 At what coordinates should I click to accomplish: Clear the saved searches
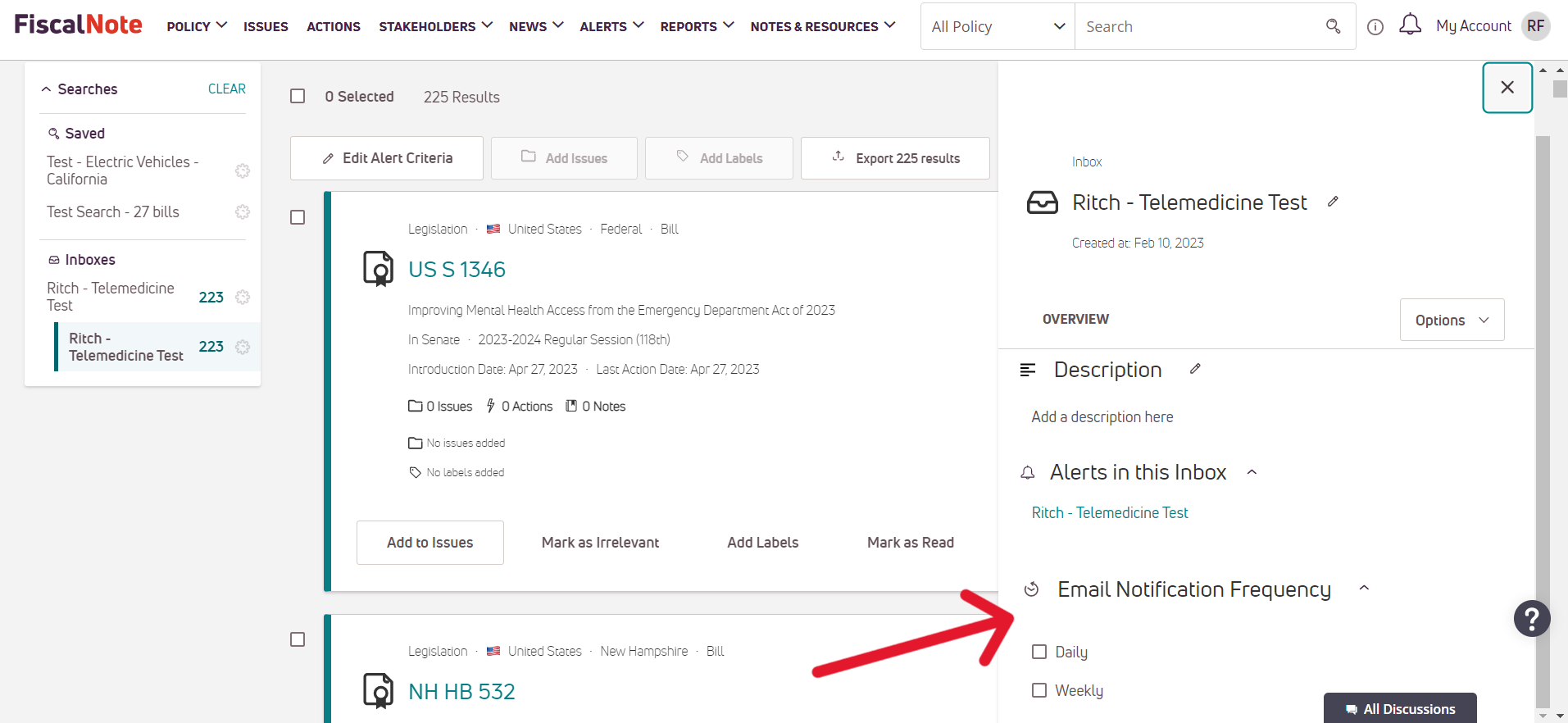point(227,89)
